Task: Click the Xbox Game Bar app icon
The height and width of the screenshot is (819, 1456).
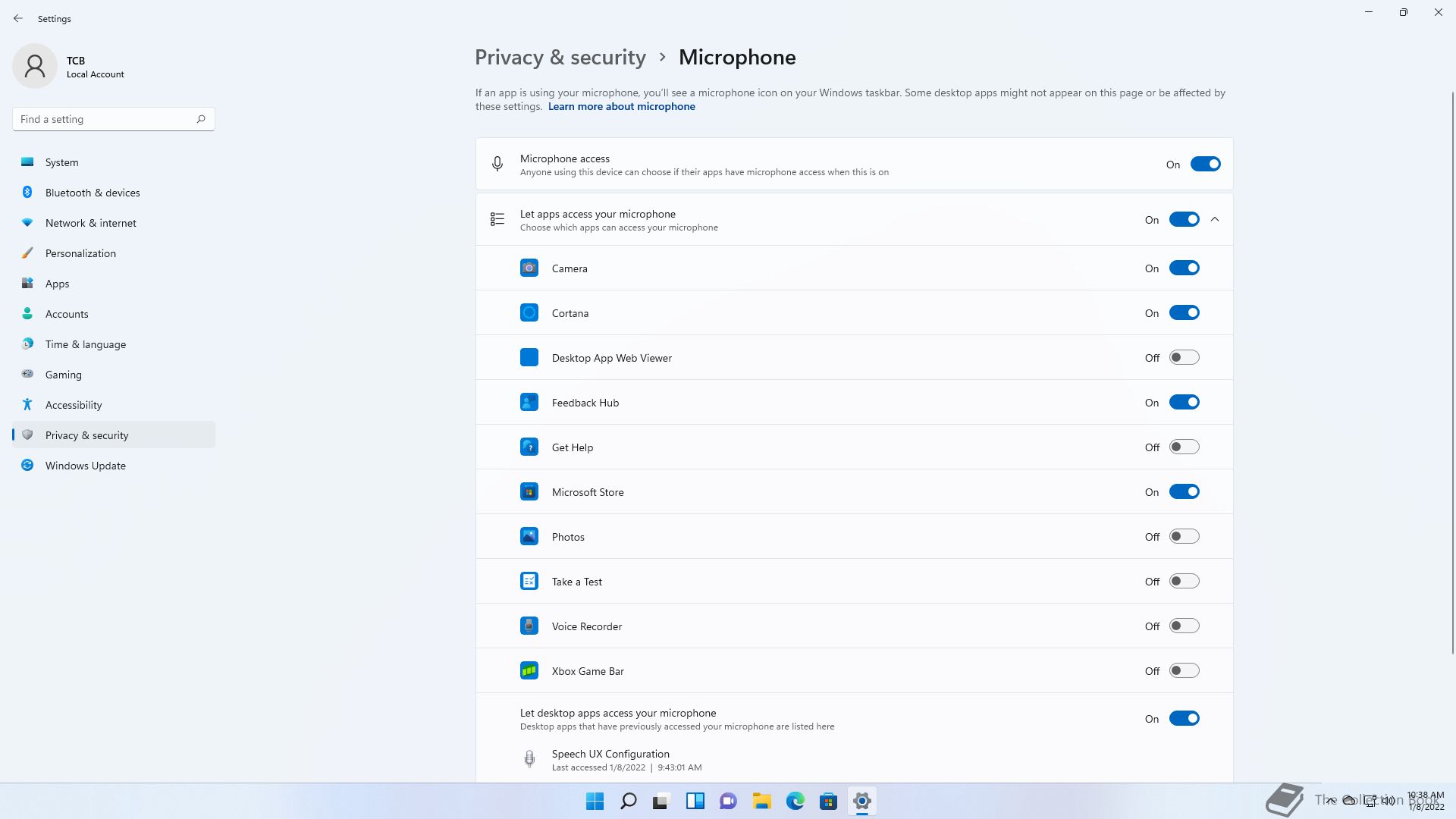Action: [529, 670]
